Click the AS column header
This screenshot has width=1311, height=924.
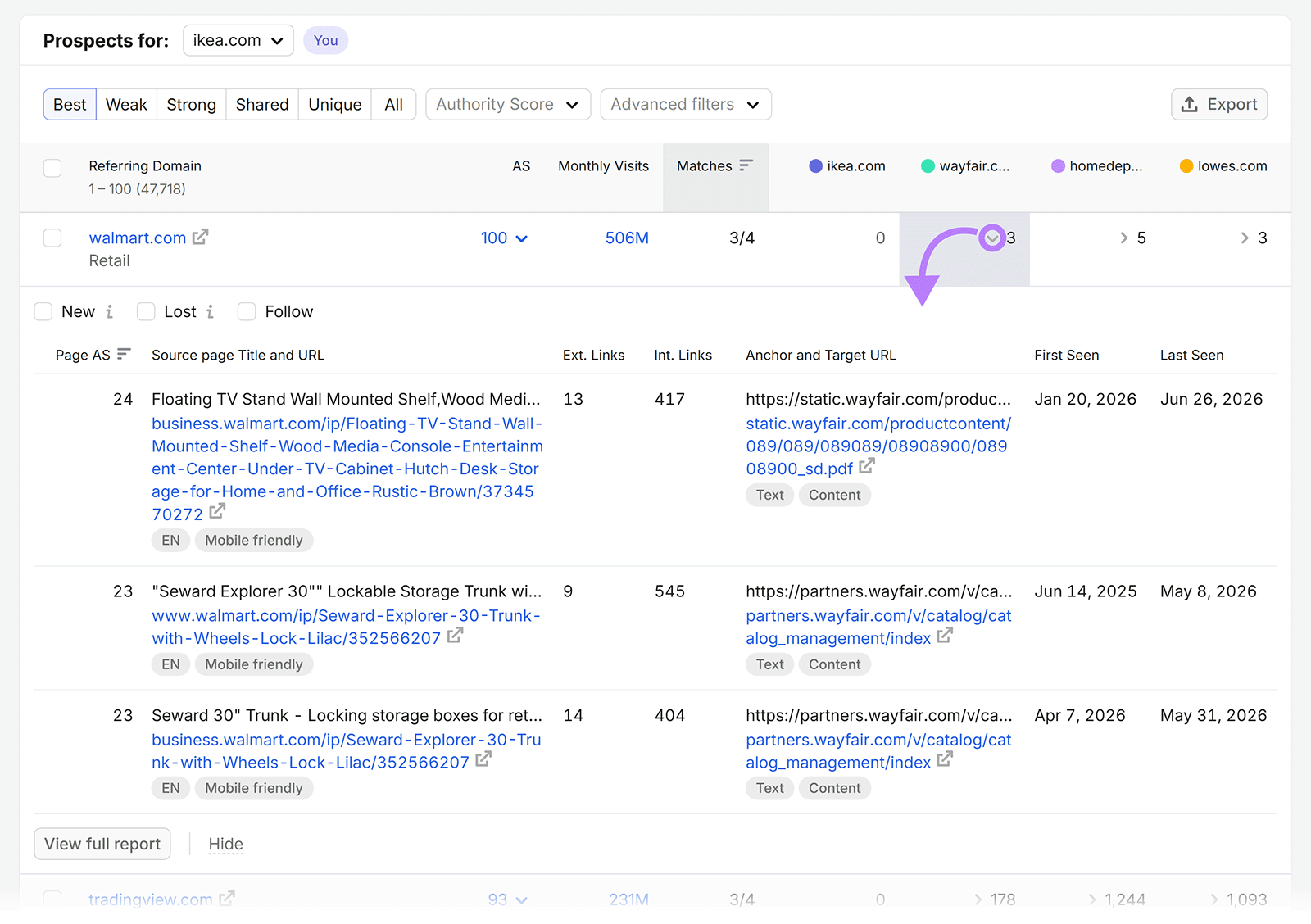(x=521, y=165)
